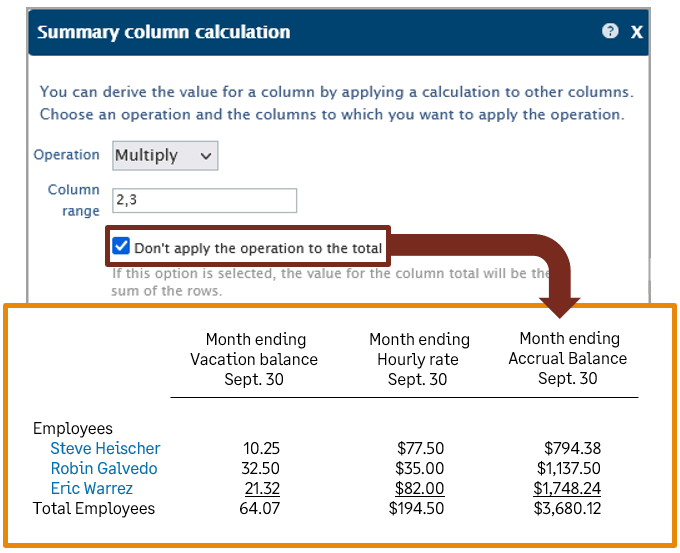Open the Eric Warrez employee link
The height and width of the screenshot is (553, 680).
92,489
